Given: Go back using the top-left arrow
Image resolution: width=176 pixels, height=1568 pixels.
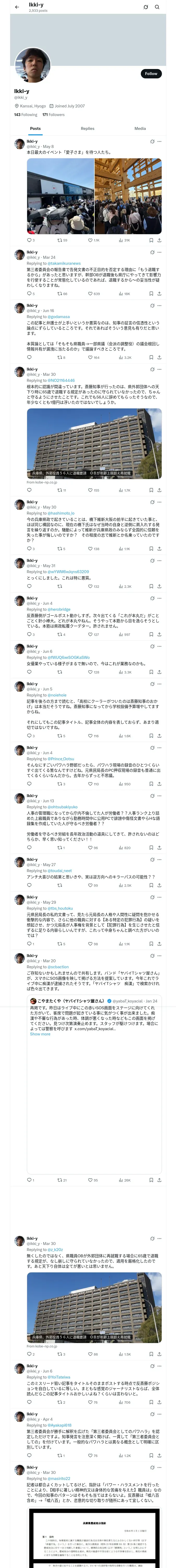Looking at the screenshot, I should click(17, 7).
